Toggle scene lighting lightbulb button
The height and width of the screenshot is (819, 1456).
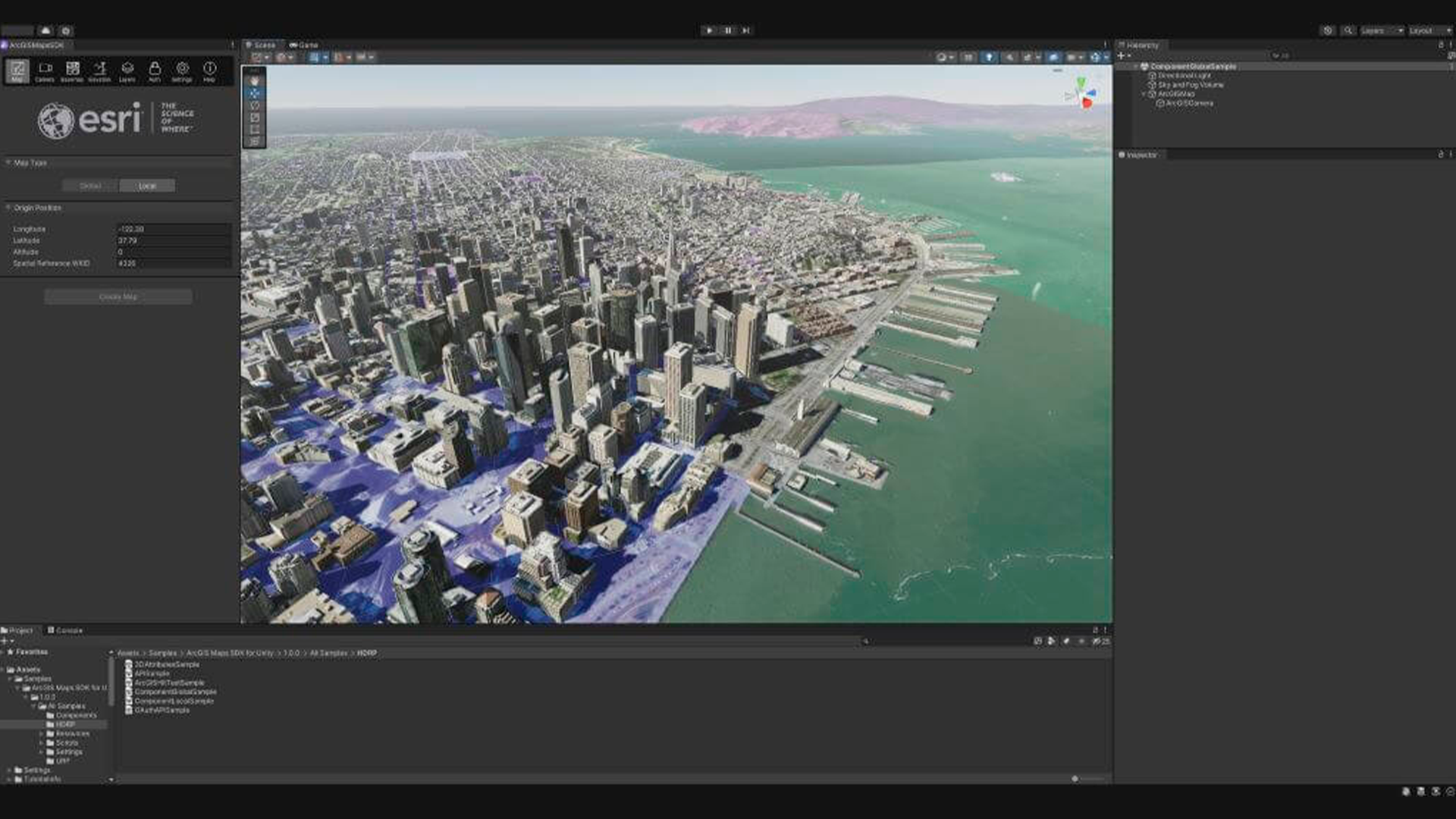989,57
